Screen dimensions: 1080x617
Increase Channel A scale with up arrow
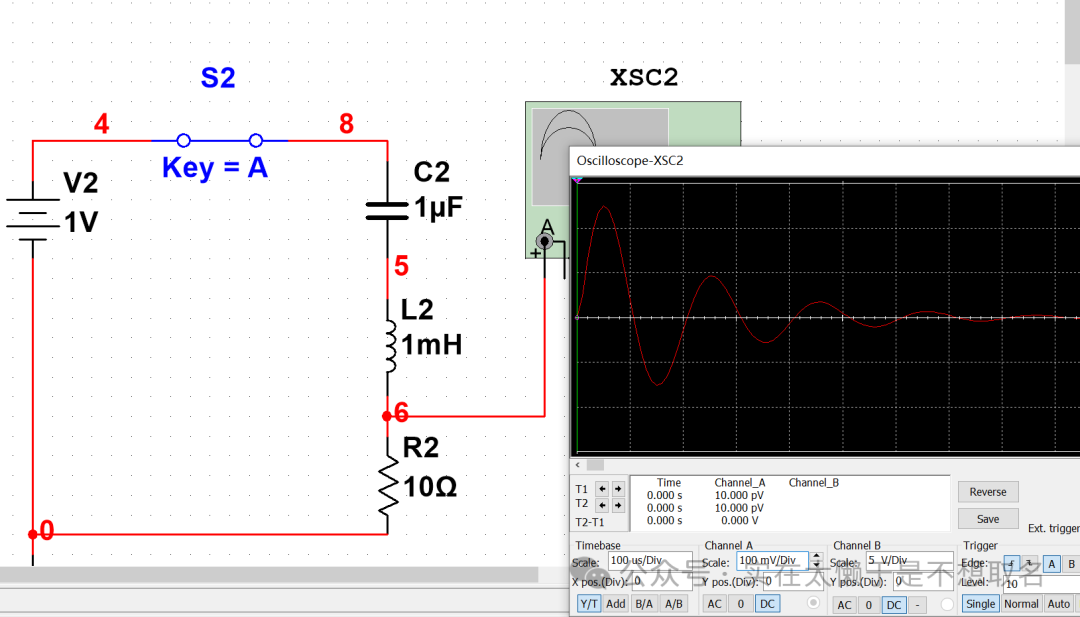[816, 558]
